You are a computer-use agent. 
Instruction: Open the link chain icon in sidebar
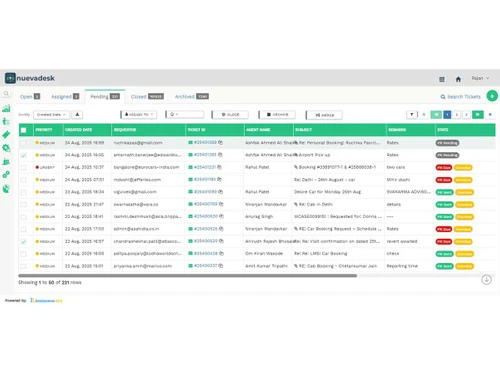(6, 175)
